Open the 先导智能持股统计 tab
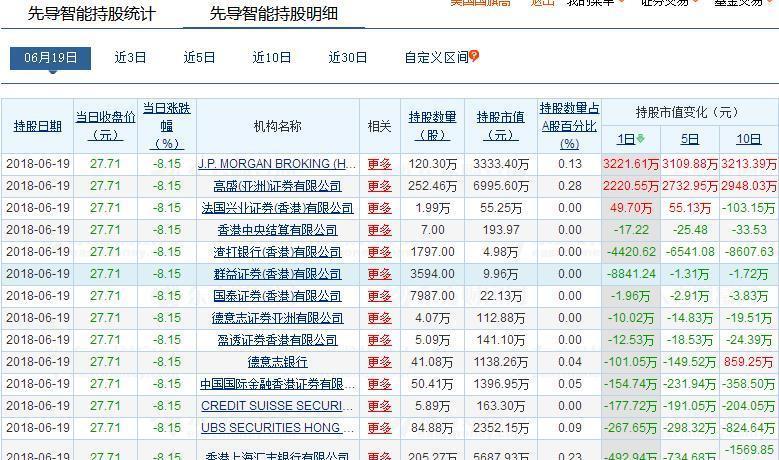 92,13
